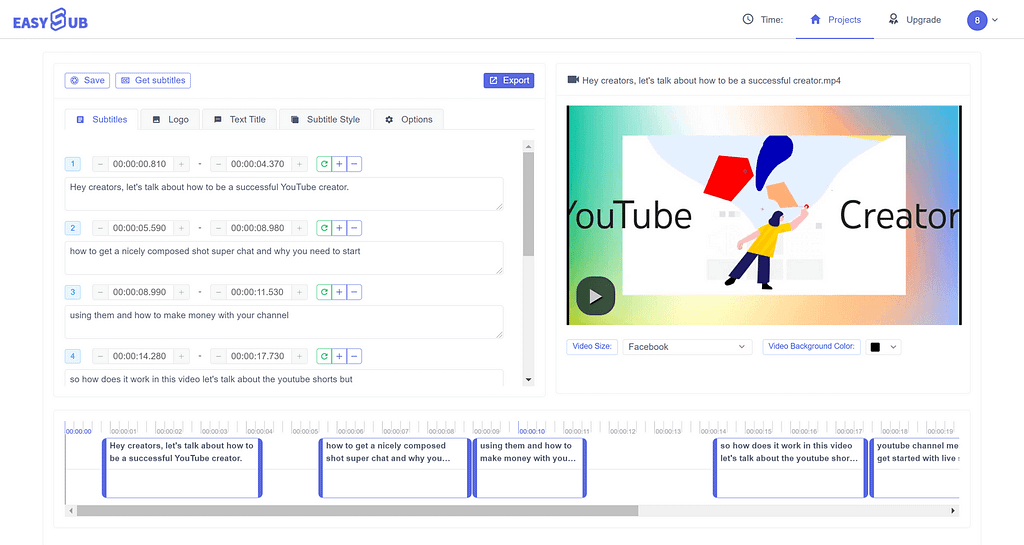Click the black video background color swatch
The width and height of the screenshot is (1024, 545).
click(x=875, y=347)
